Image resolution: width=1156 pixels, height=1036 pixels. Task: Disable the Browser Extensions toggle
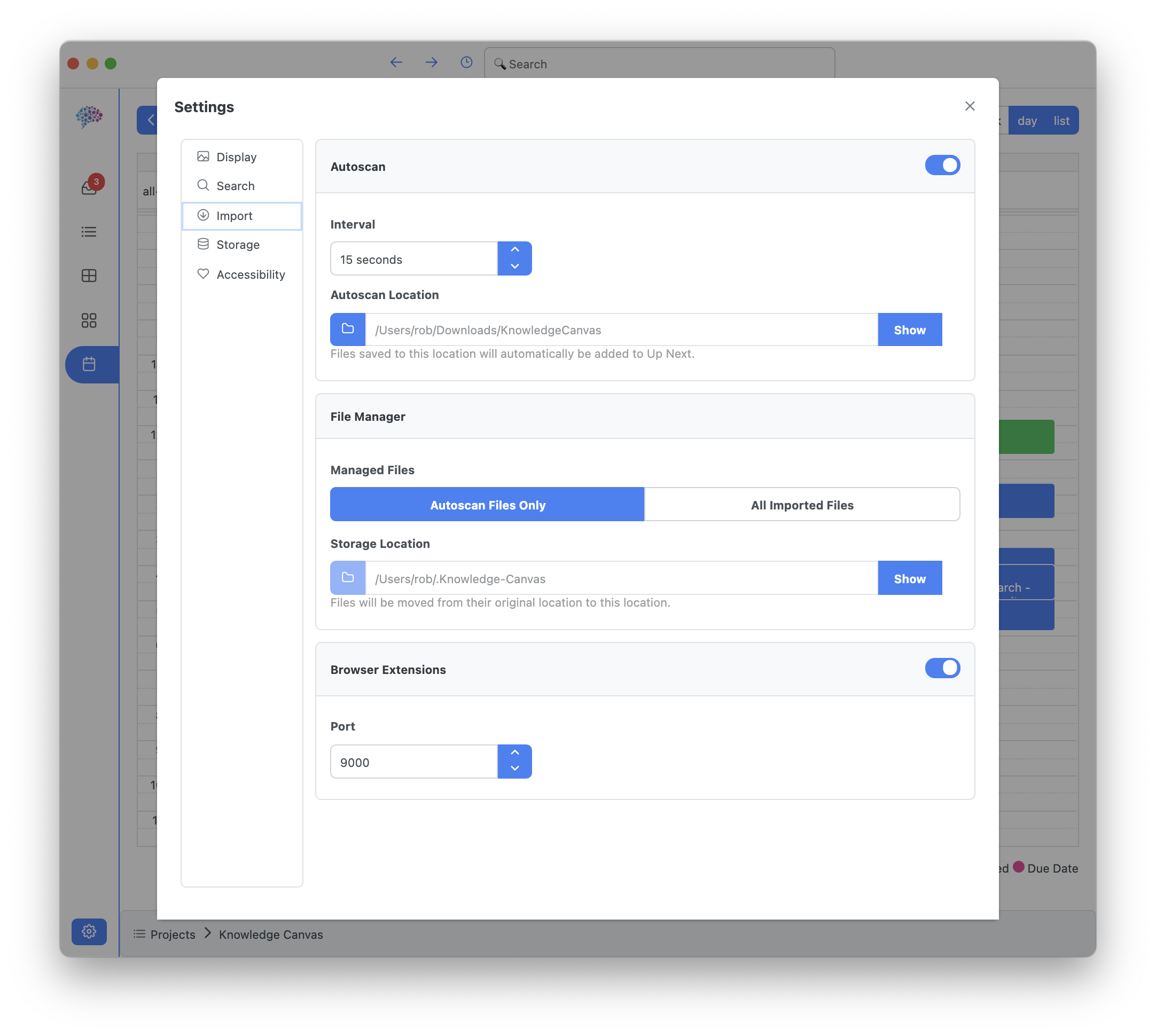coord(942,668)
